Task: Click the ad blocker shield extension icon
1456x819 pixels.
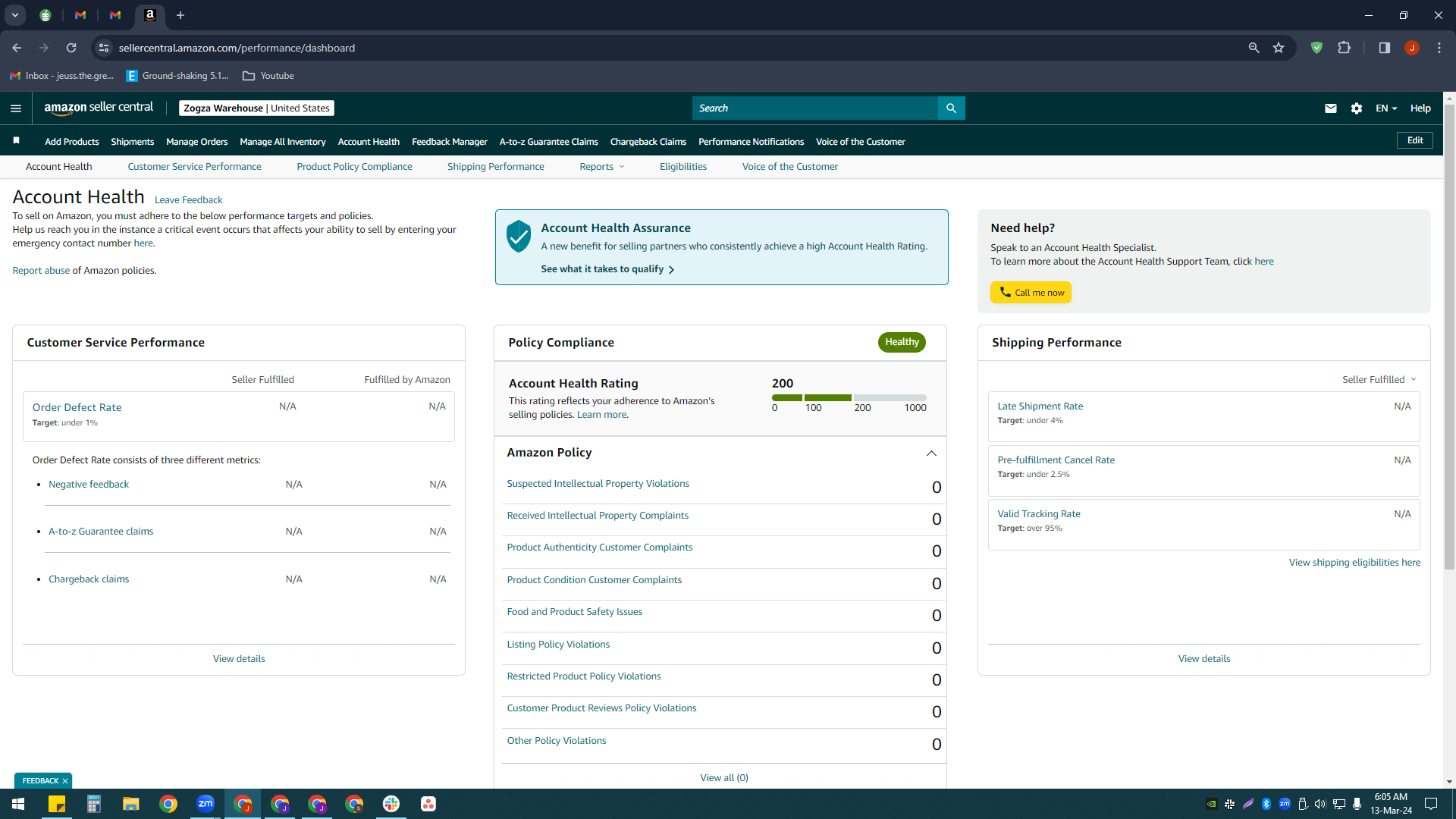Action: 1316,48
